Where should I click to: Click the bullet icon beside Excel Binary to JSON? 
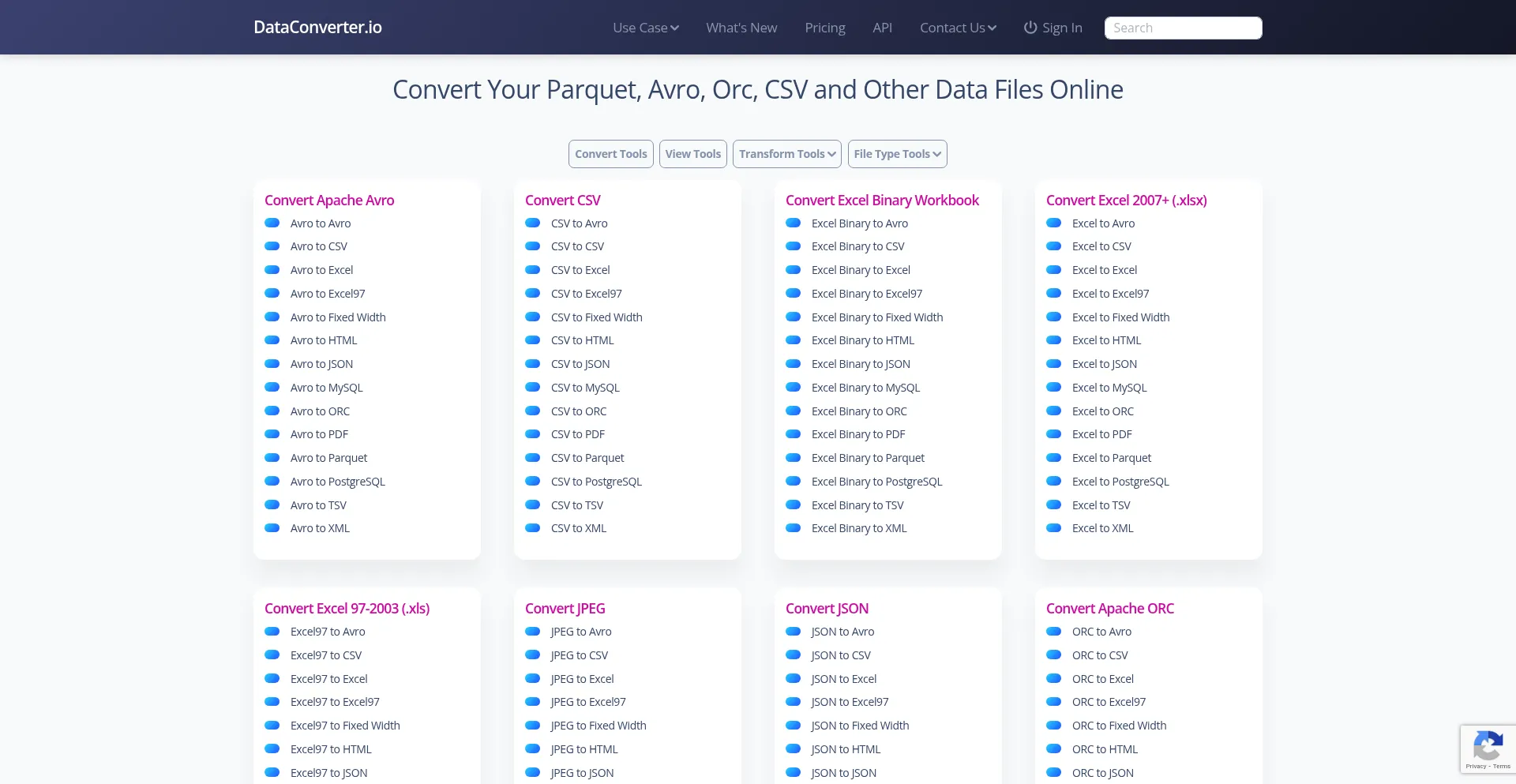click(794, 364)
